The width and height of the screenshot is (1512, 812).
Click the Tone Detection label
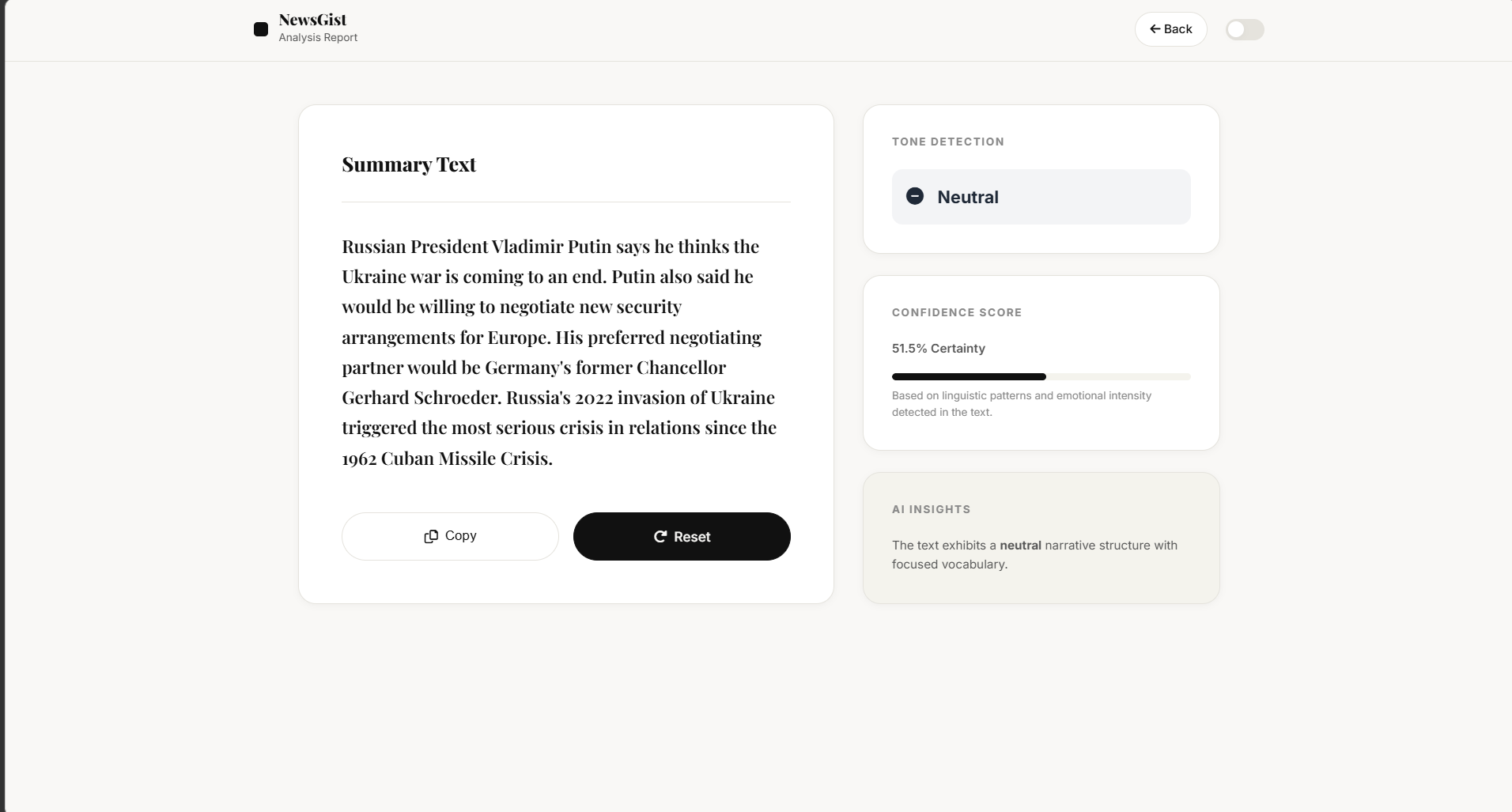[948, 142]
